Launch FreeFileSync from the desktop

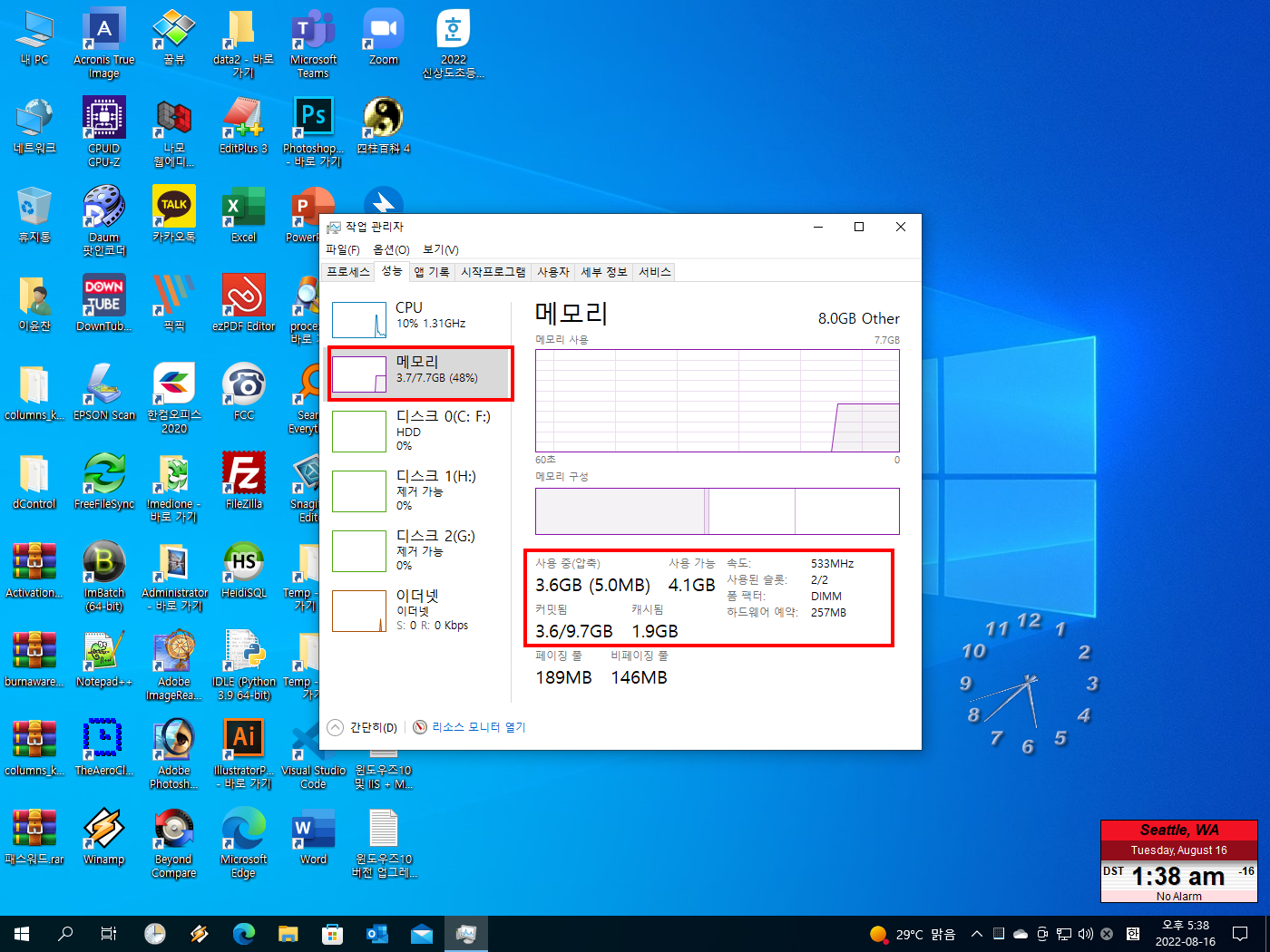coord(104,482)
